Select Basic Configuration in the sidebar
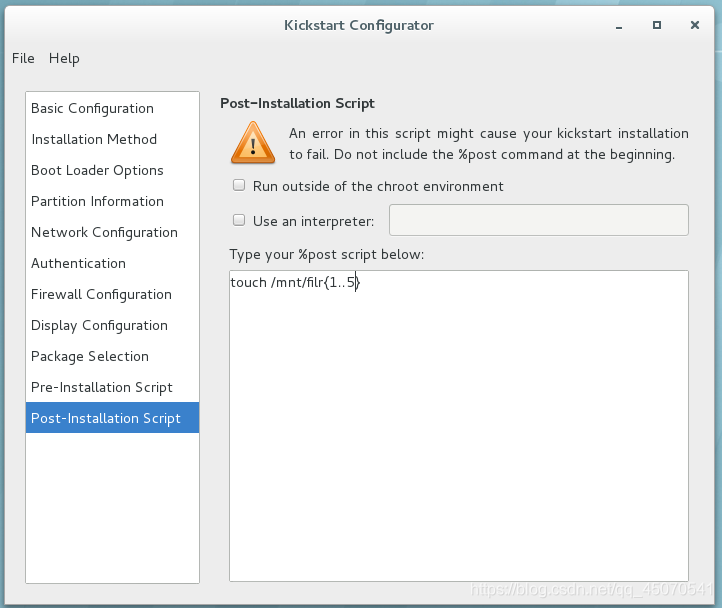722x608 pixels. [112, 108]
